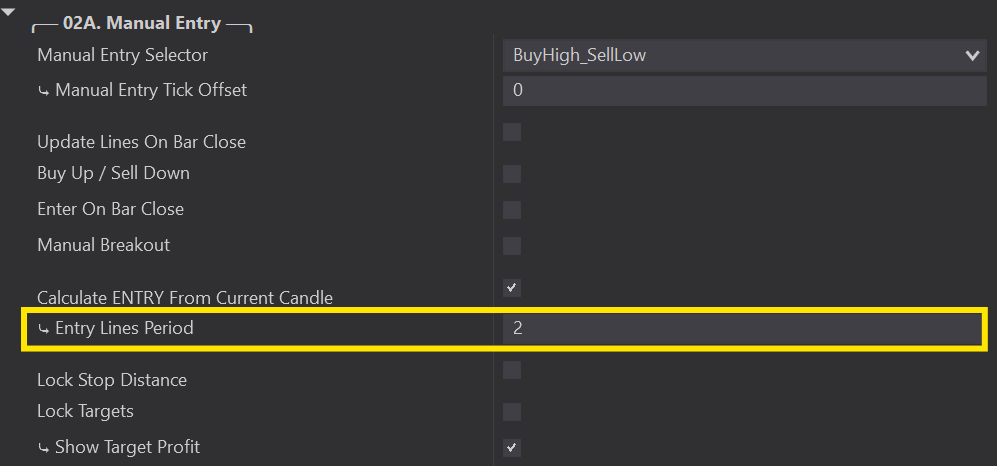
Task: Enable the Lock Stop Distance checkbox
Action: (512, 370)
